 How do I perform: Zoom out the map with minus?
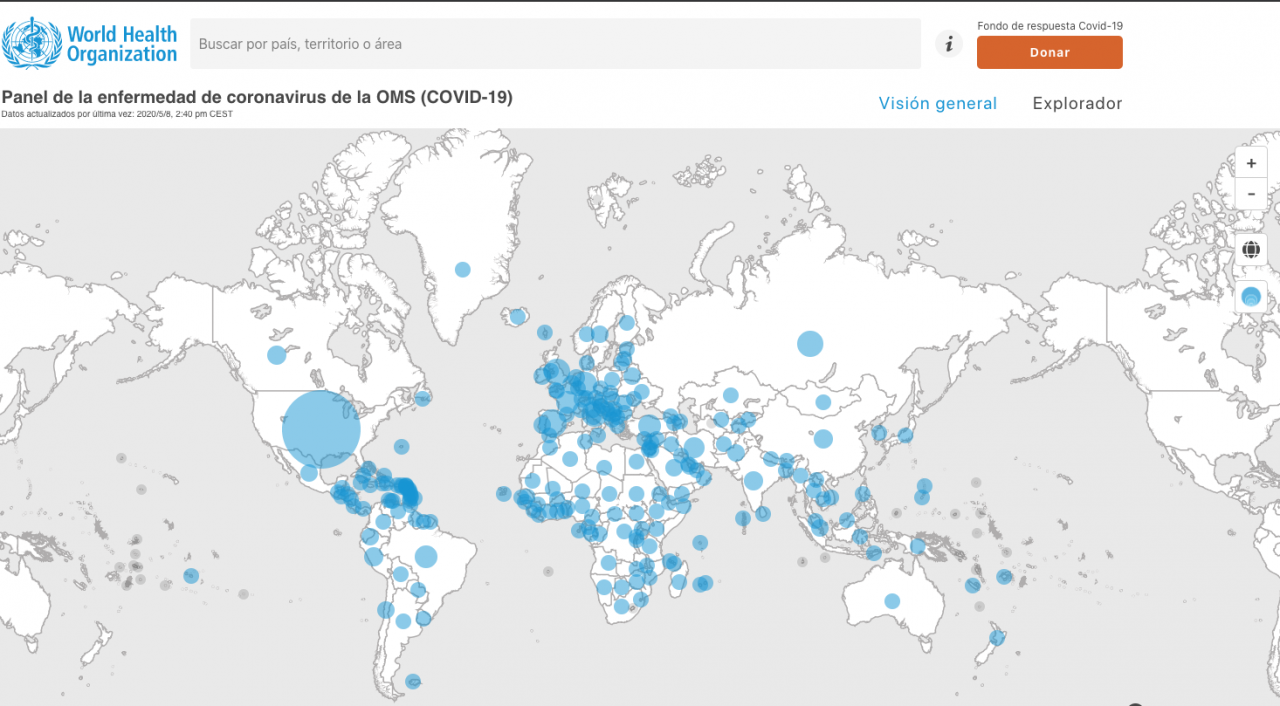[x=1251, y=194]
